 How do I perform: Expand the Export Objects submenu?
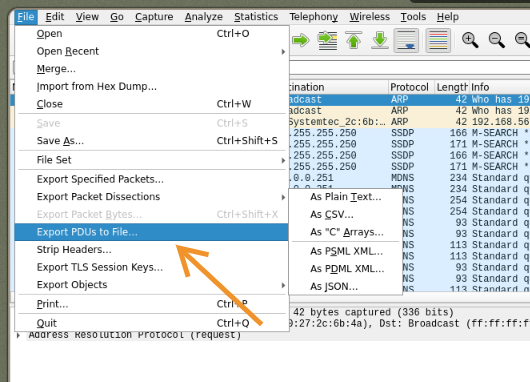point(152,285)
